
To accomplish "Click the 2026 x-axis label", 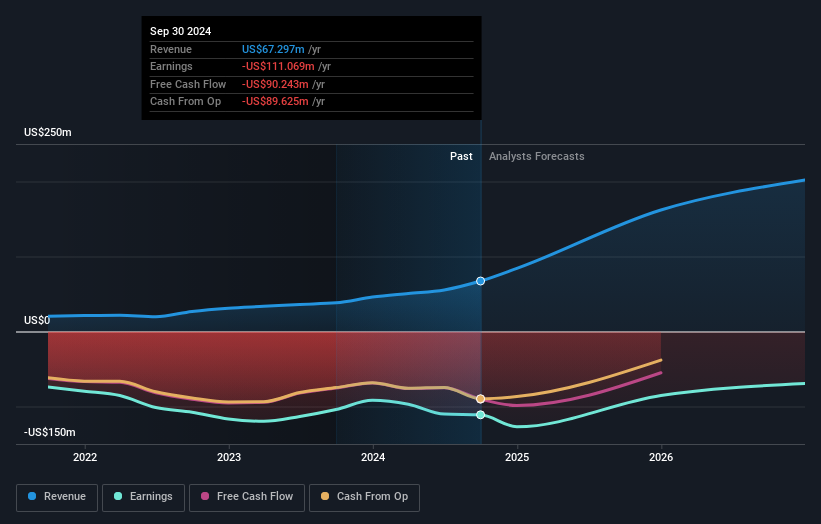I will point(661,457).
